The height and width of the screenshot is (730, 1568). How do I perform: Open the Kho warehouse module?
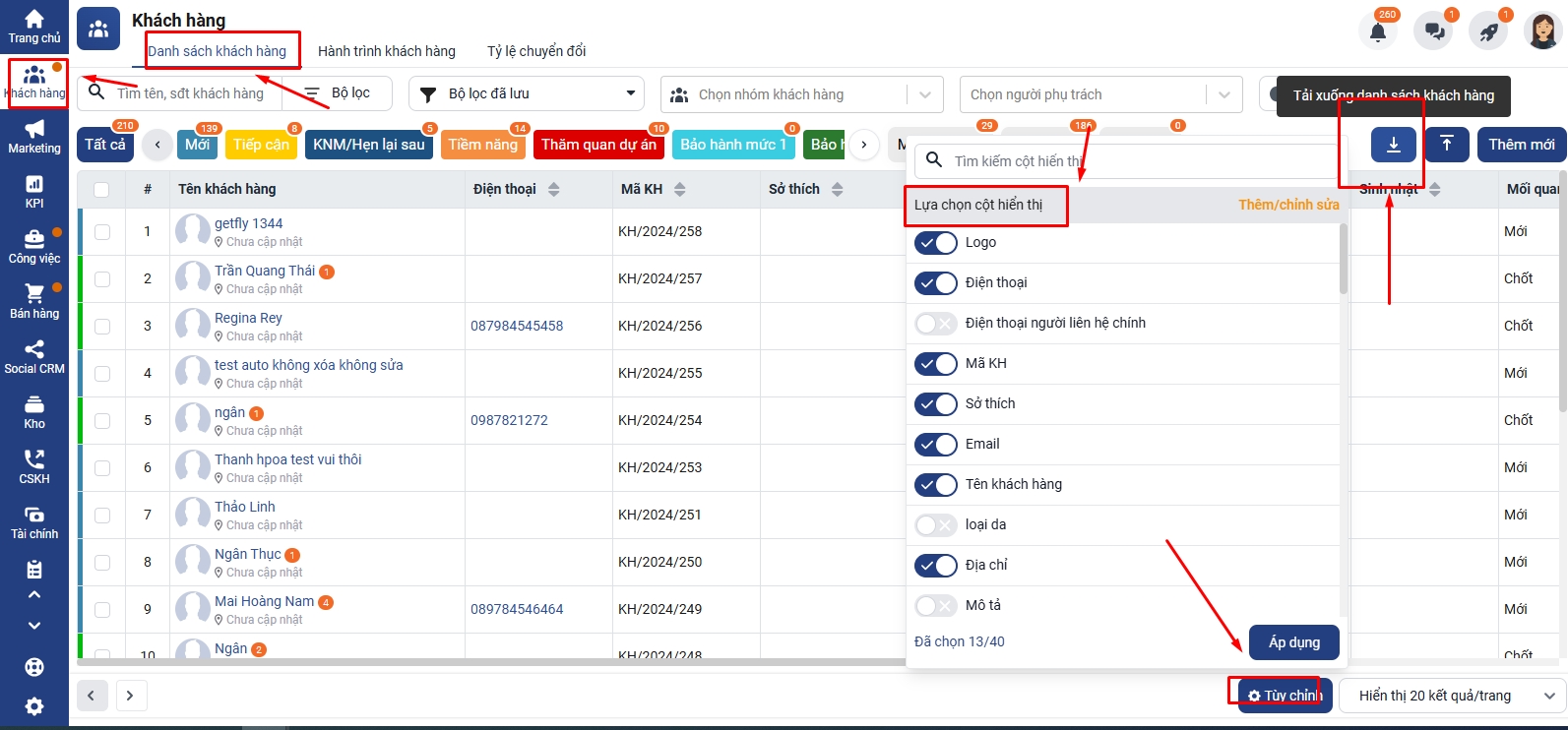coord(34,411)
